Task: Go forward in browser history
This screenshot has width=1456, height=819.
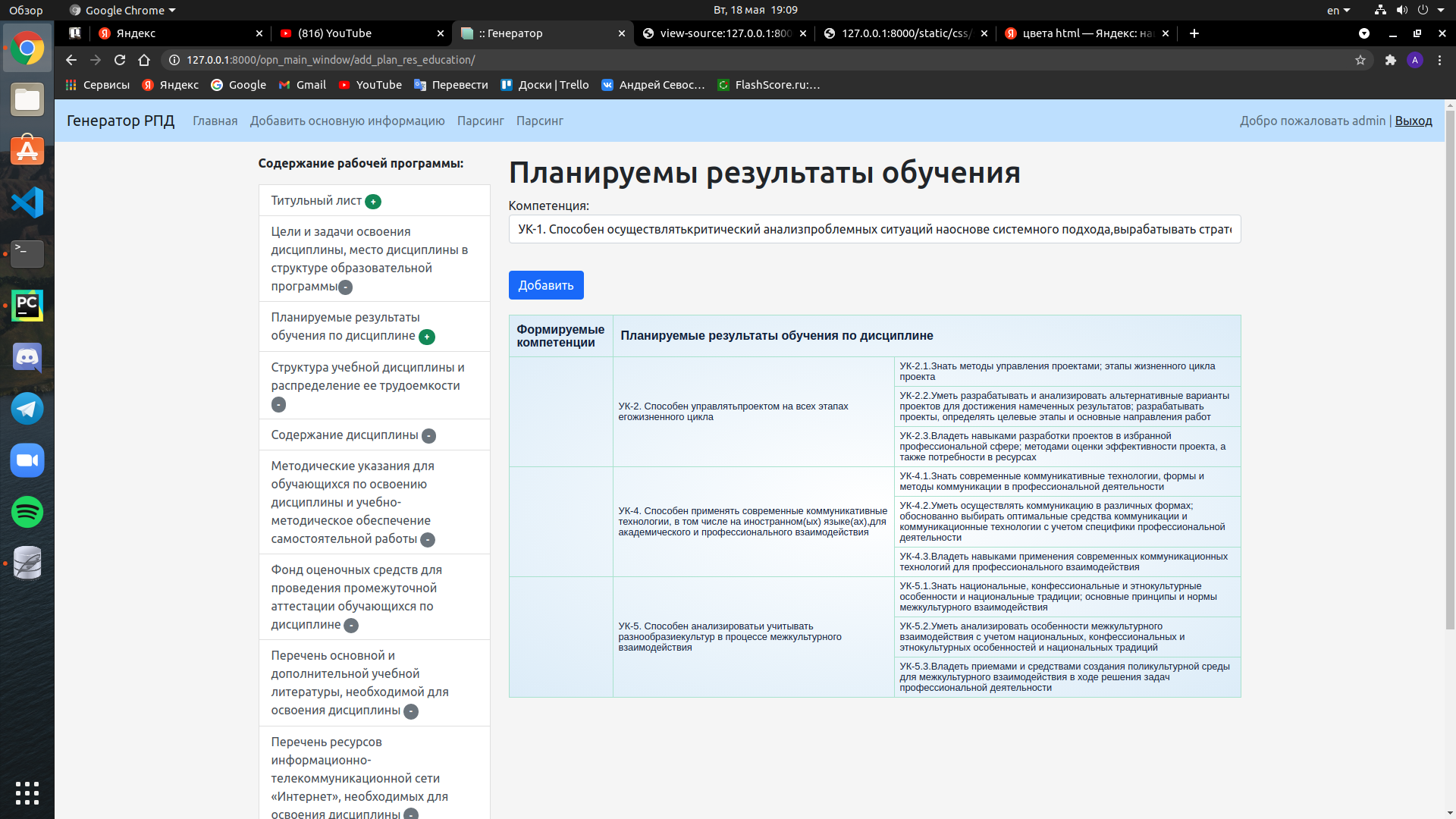Action: [x=96, y=60]
